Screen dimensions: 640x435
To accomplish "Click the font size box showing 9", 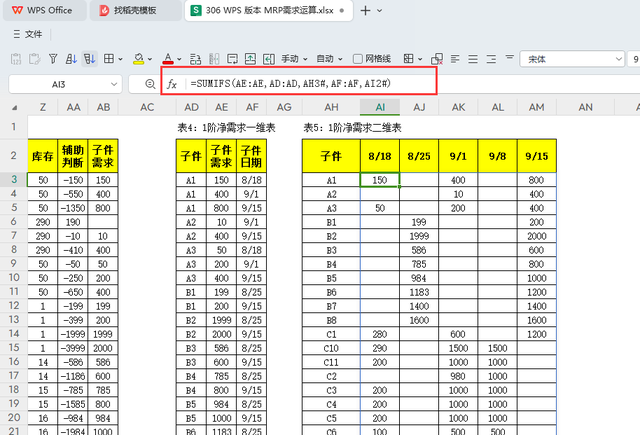I will [x=634, y=59].
